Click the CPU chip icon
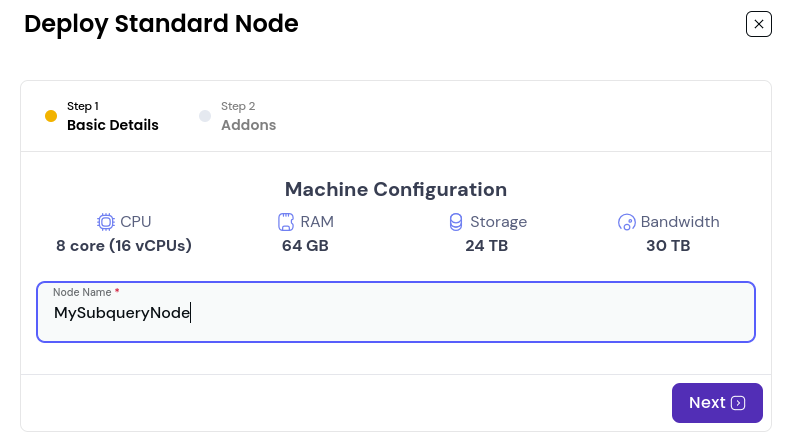 [x=106, y=222]
